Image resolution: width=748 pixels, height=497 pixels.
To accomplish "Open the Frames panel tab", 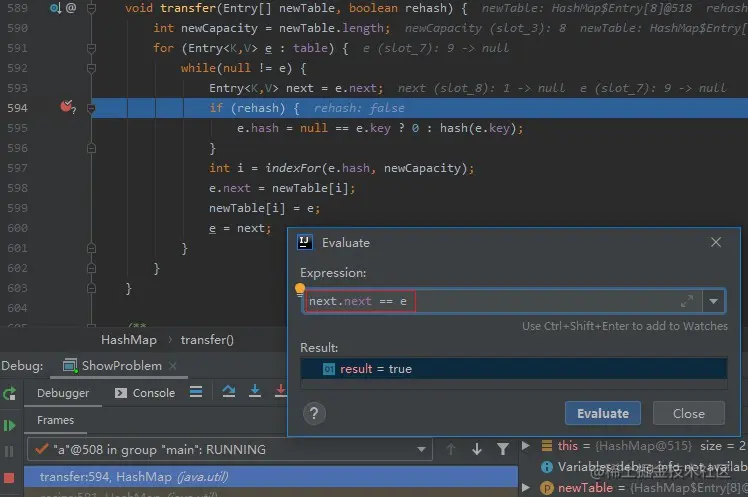I will click(x=55, y=420).
